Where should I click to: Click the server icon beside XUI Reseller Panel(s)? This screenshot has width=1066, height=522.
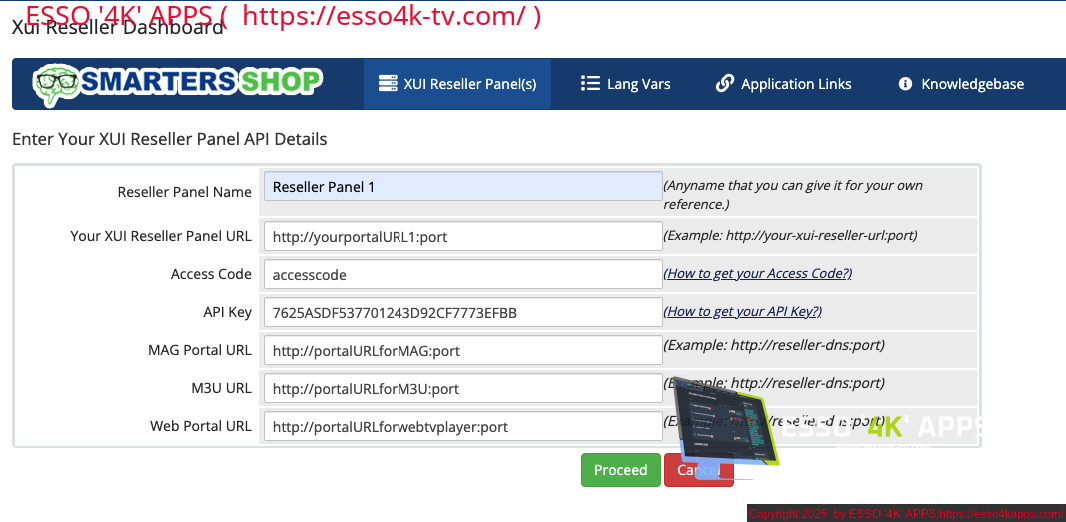pos(388,84)
